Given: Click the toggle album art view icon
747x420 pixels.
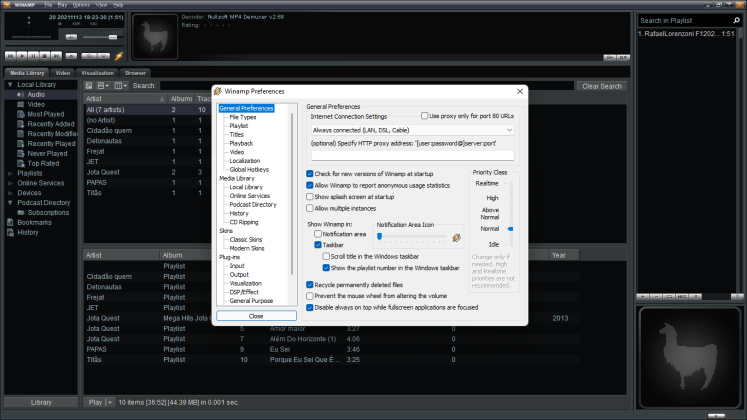Looking at the screenshot, I should (x=89, y=86).
